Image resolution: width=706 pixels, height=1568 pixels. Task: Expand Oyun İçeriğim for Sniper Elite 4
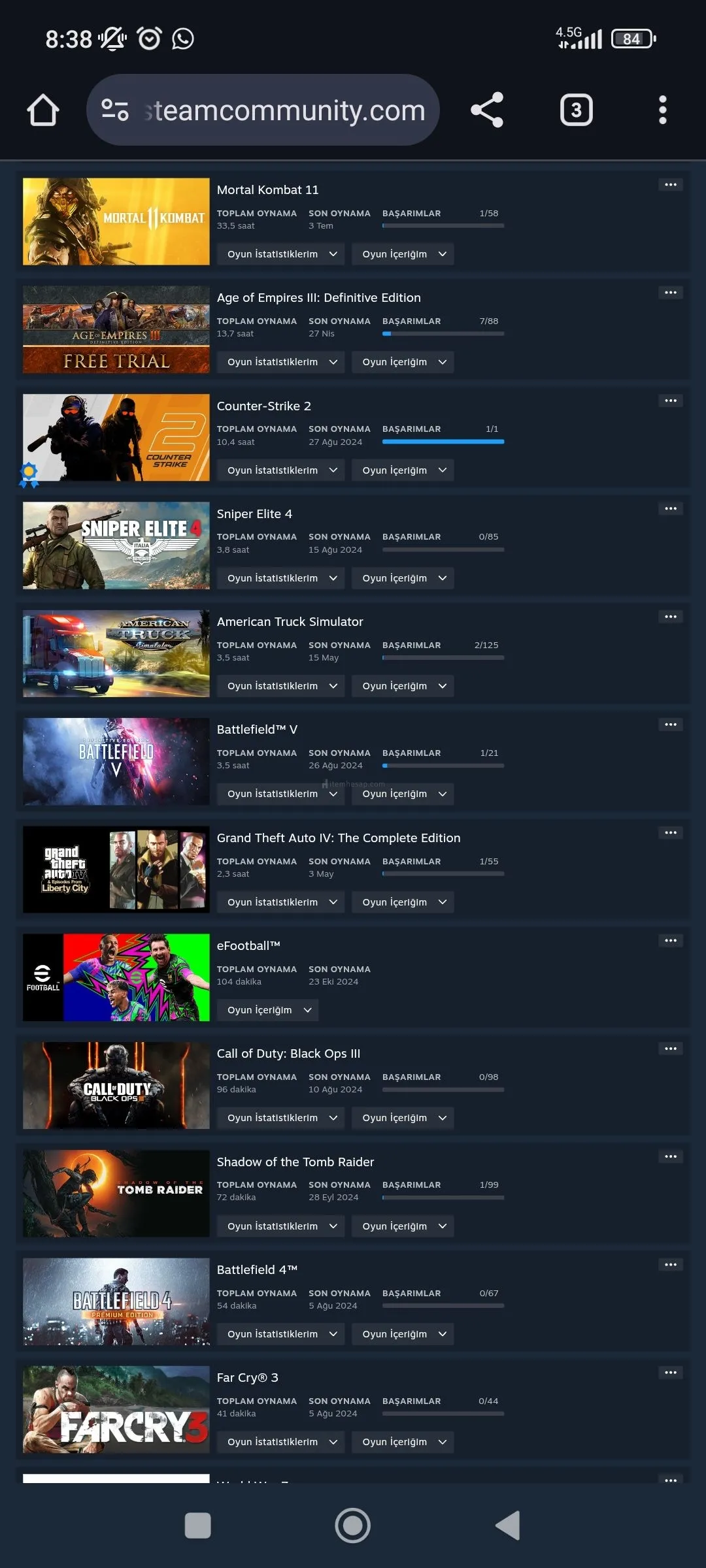click(403, 578)
